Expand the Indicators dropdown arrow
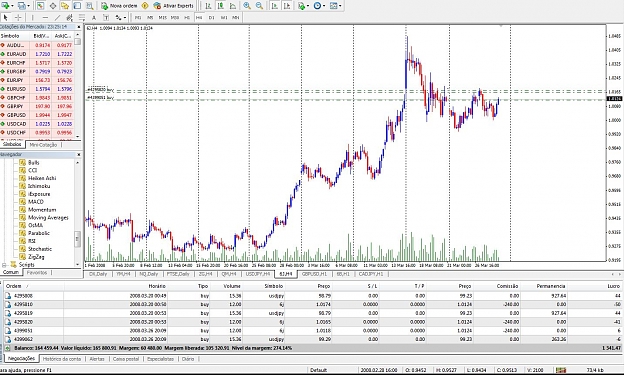 (x=308, y=6)
